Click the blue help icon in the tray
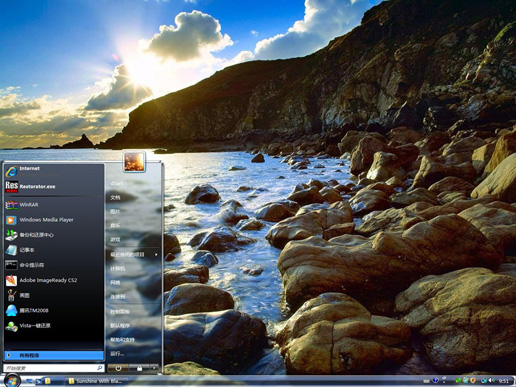 pos(435,380)
